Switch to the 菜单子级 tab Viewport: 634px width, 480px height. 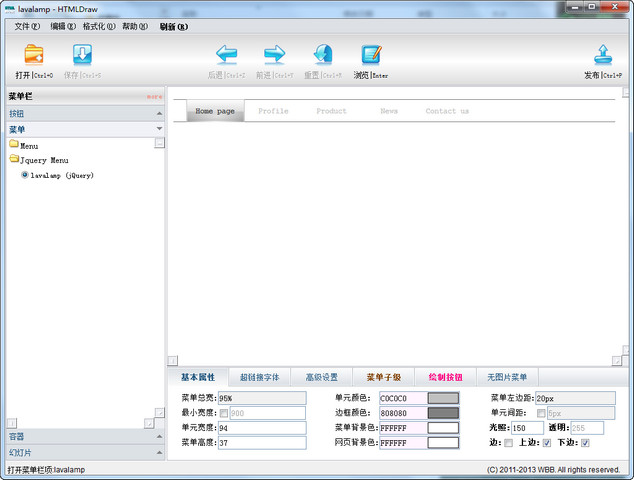click(x=383, y=377)
